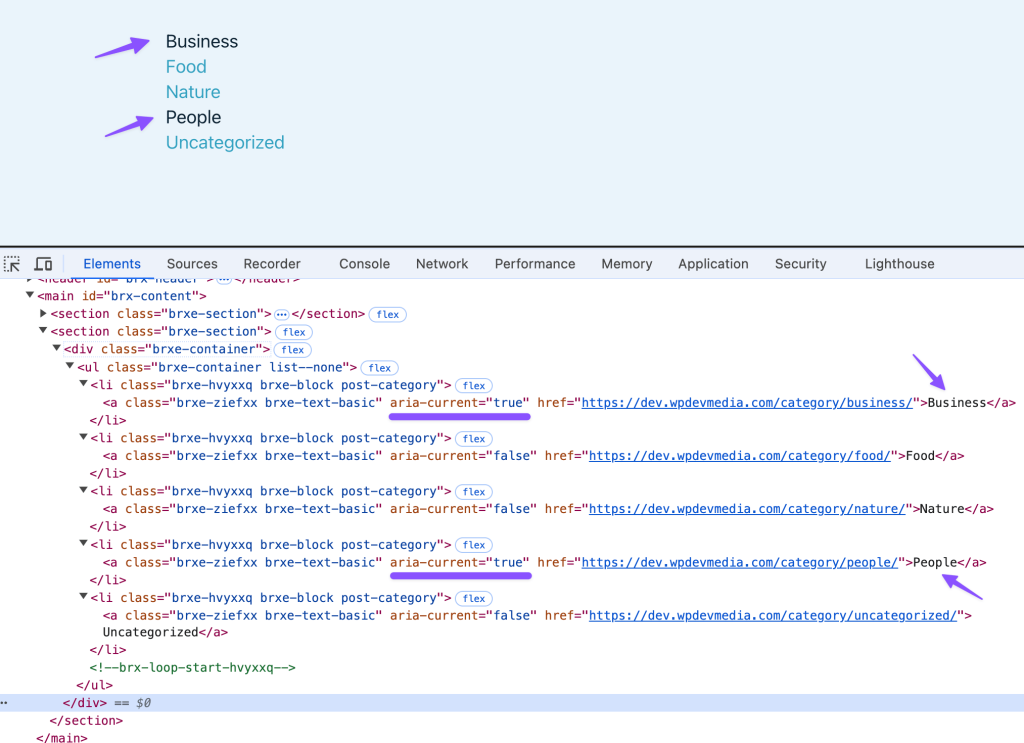Click the ellipsis in the collapsed section

tap(281, 314)
